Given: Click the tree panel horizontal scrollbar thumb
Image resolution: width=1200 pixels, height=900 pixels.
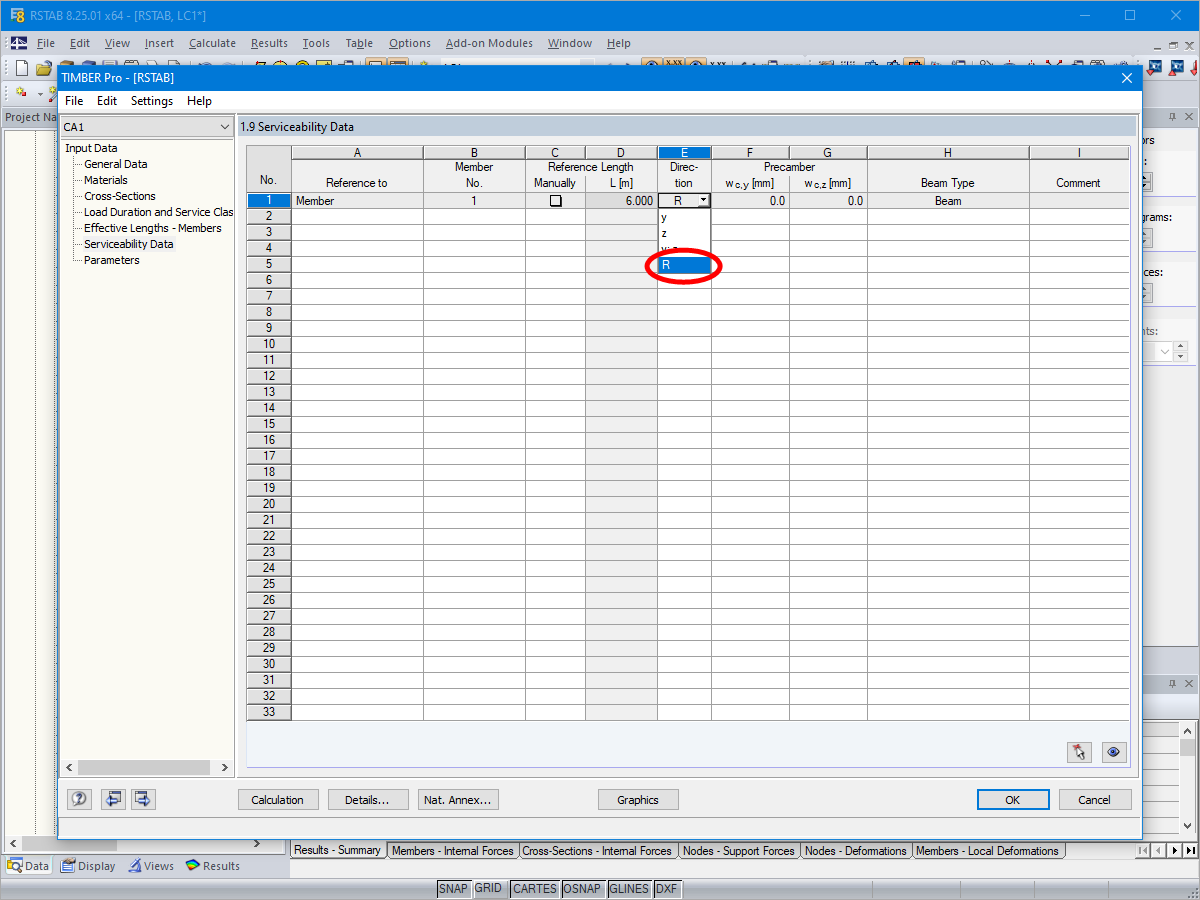Looking at the screenshot, I should [x=144, y=768].
